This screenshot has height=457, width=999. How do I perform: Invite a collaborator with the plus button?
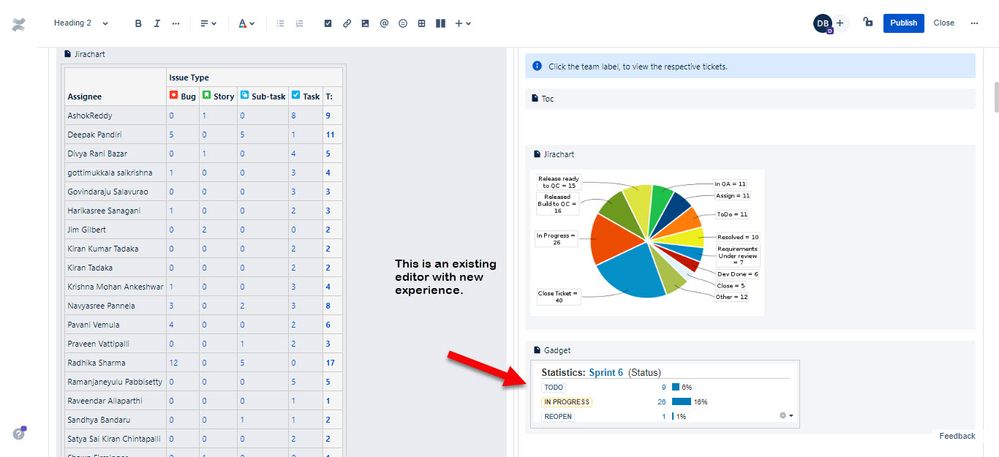(x=840, y=24)
